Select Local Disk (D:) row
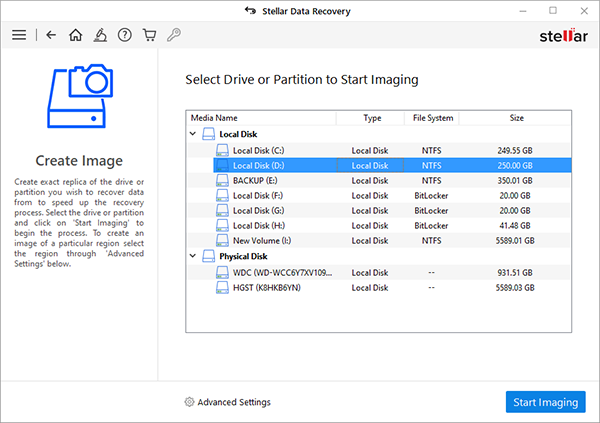 click(392, 165)
